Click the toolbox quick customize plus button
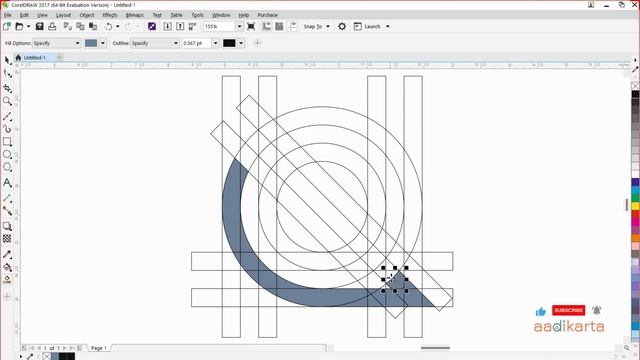Viewport: 640px width, 360px height. tap(7, 297)
